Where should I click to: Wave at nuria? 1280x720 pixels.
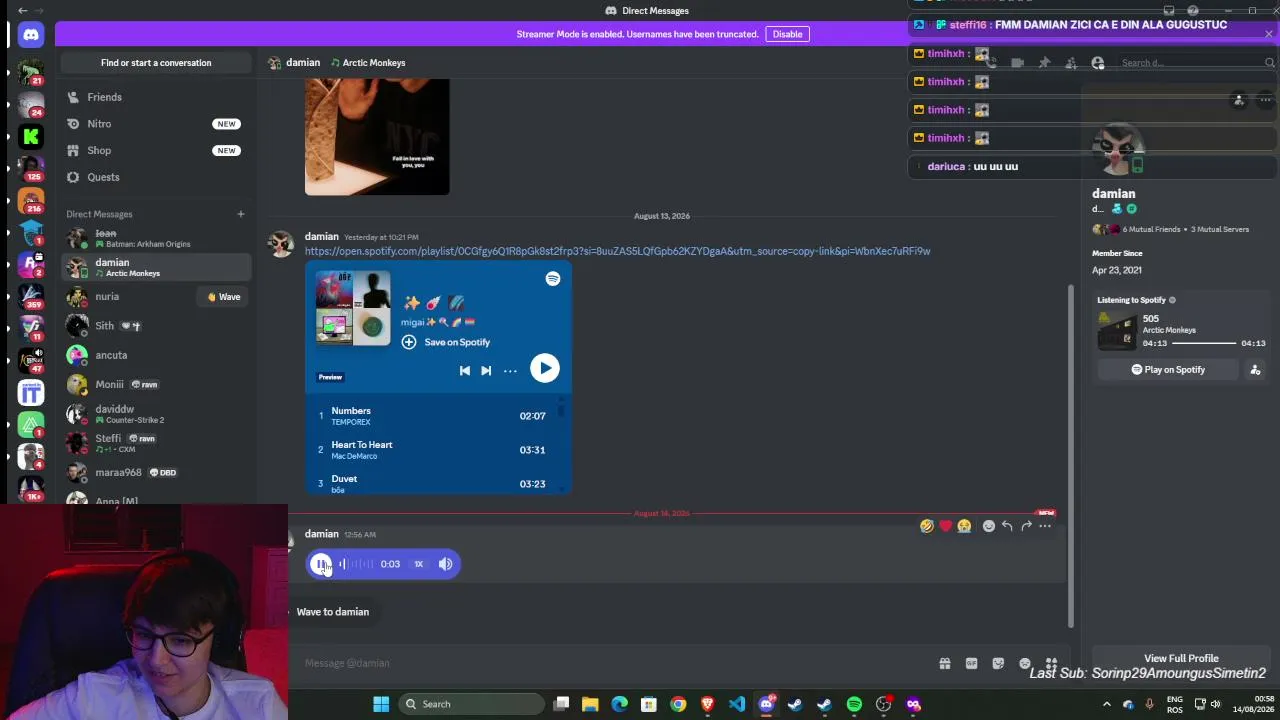(x=224, y=297)
